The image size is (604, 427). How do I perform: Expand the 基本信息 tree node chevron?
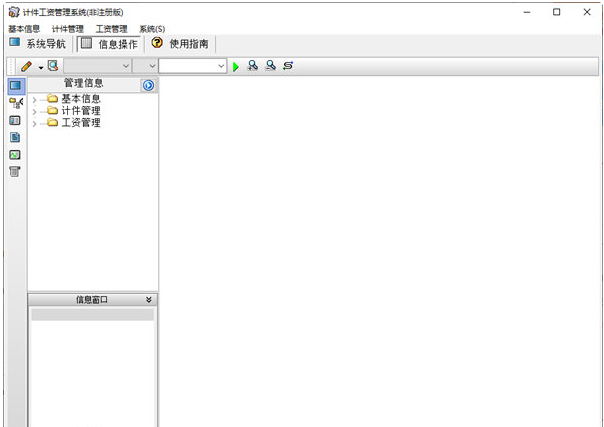(35, 100)
